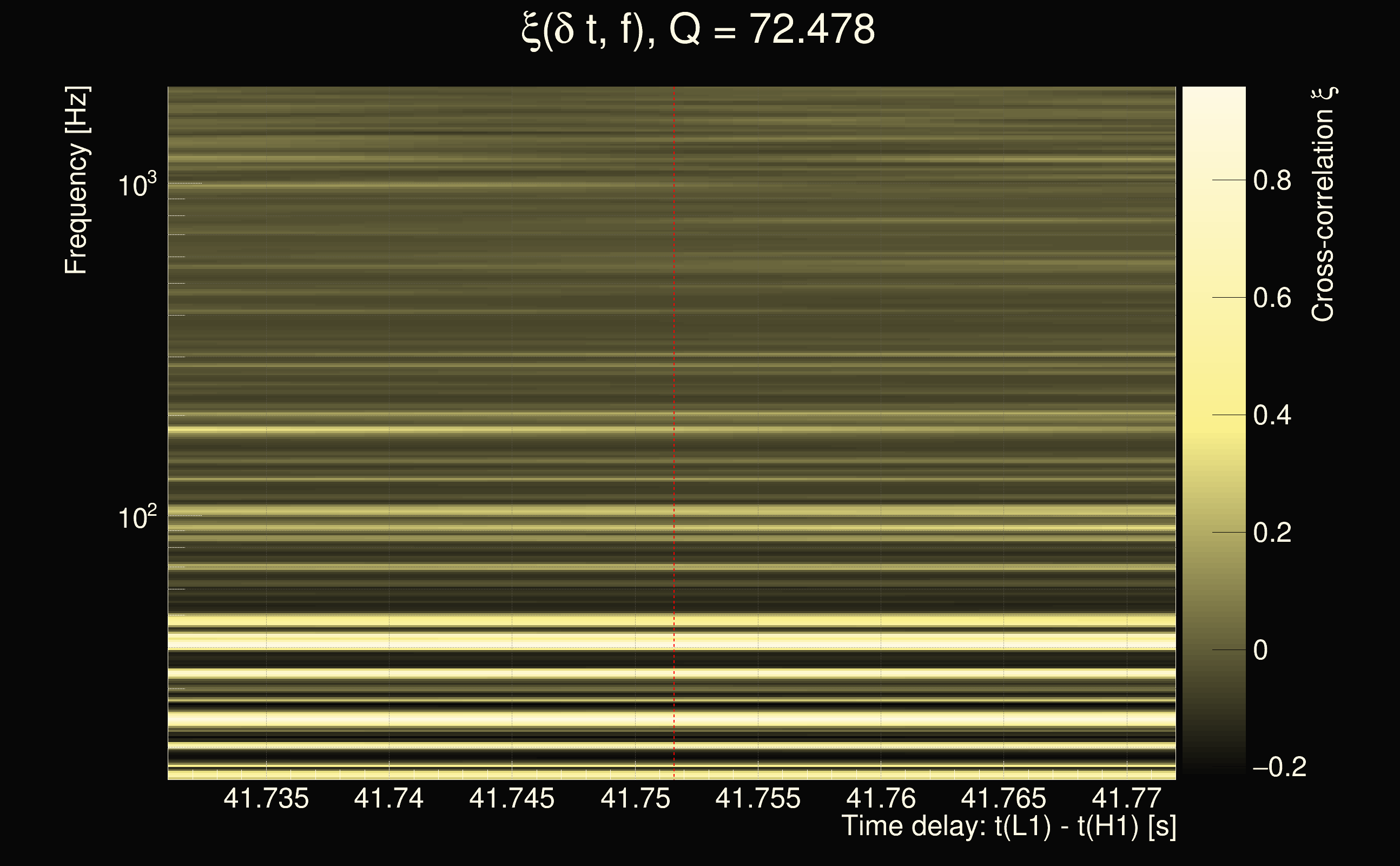Click the Frequency [Hz] y-axis label

pyautogui.click(x=76, y=180)
